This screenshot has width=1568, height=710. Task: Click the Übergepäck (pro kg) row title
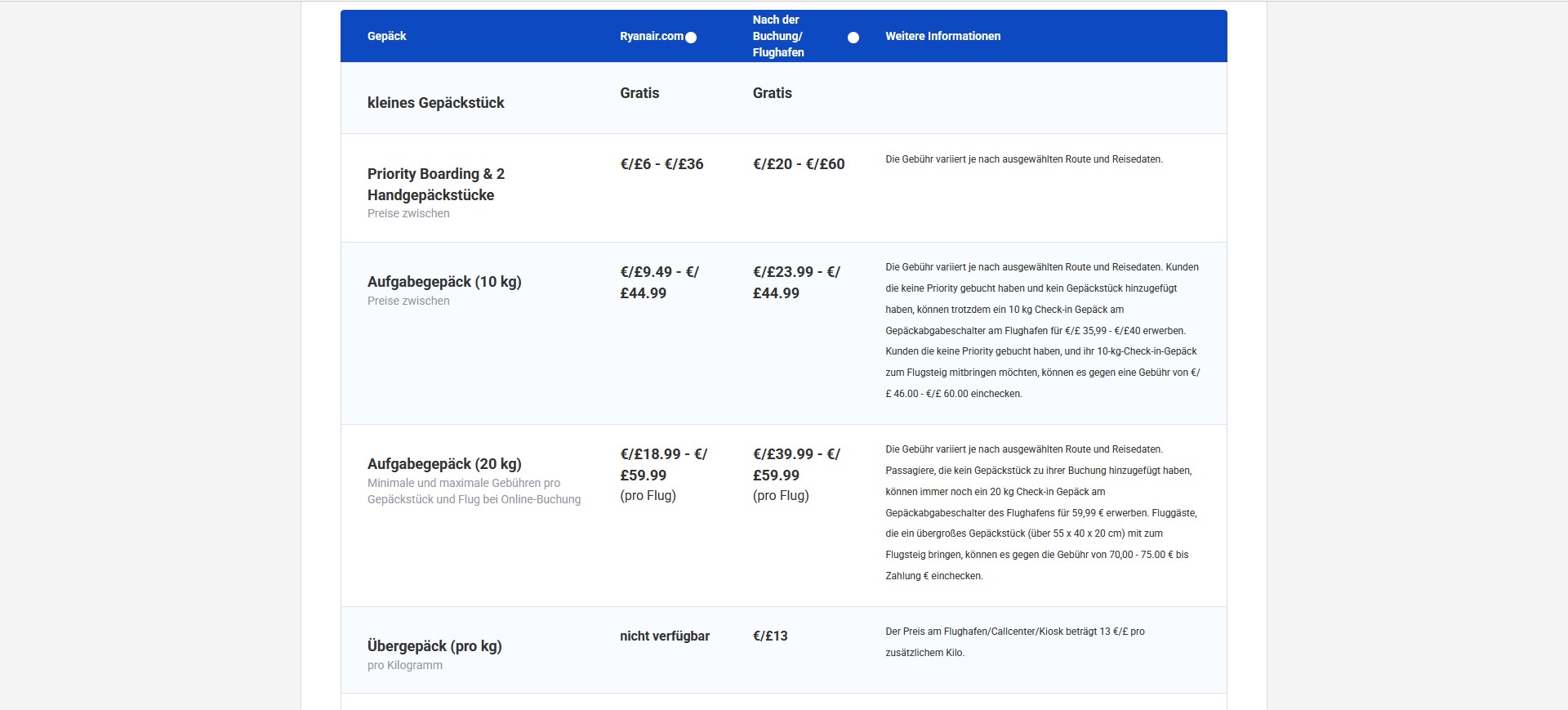click(434, 646)
